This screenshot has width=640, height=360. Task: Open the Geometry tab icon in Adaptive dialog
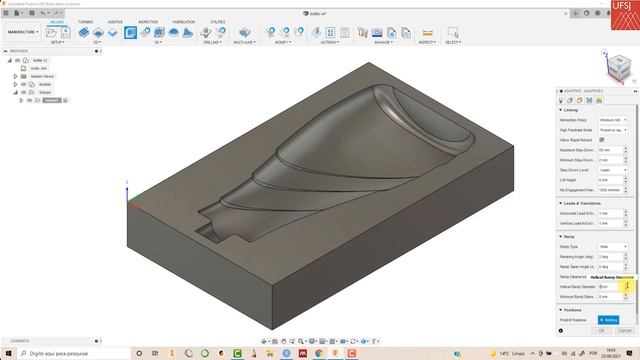point(570,100)
